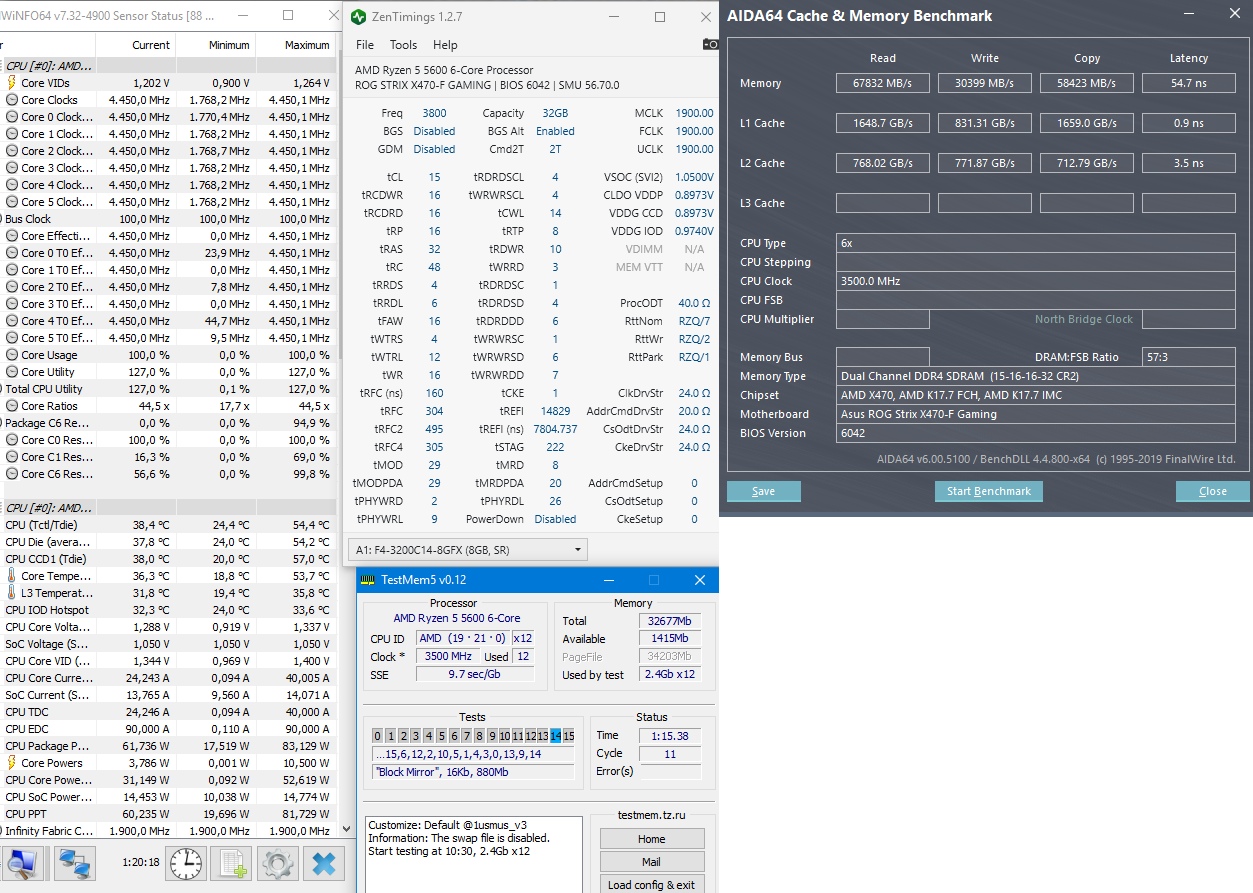Select highlighted test 14 box in TestMem5
The image size is (1253, 893).
pyautogui.click(x=556, y=736)
